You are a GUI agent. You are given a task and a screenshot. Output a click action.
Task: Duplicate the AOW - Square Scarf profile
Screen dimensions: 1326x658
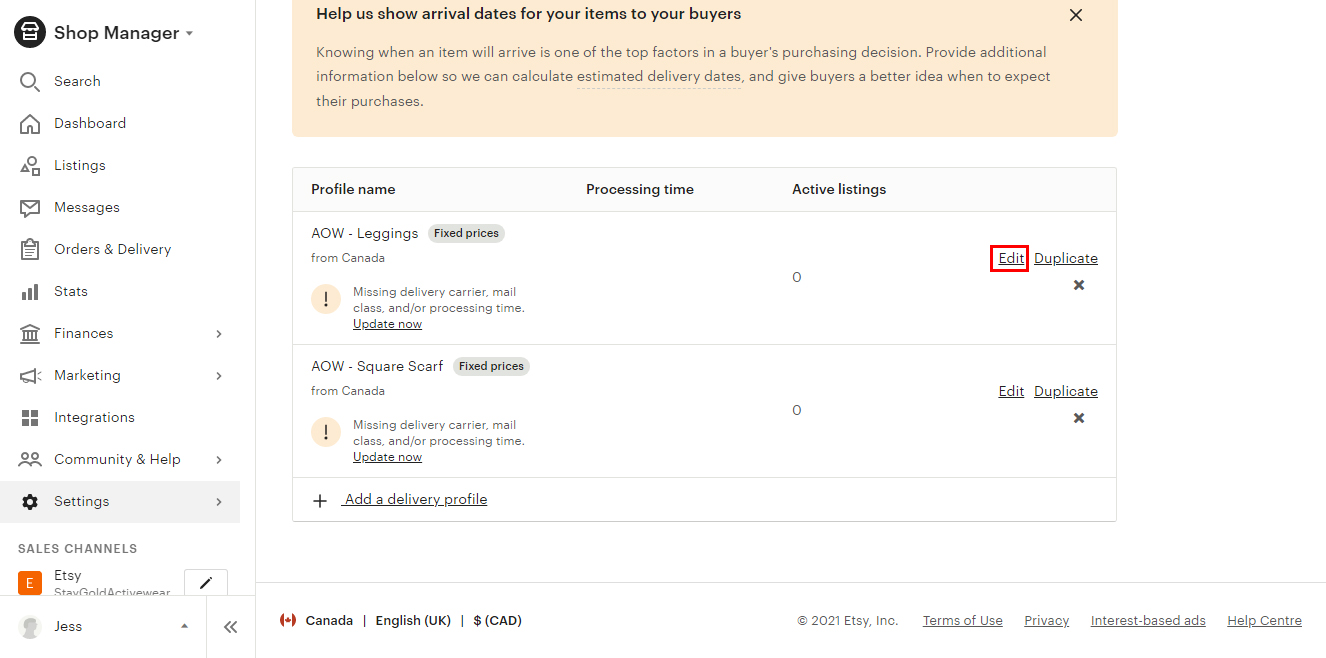(x=1066, y=391)
